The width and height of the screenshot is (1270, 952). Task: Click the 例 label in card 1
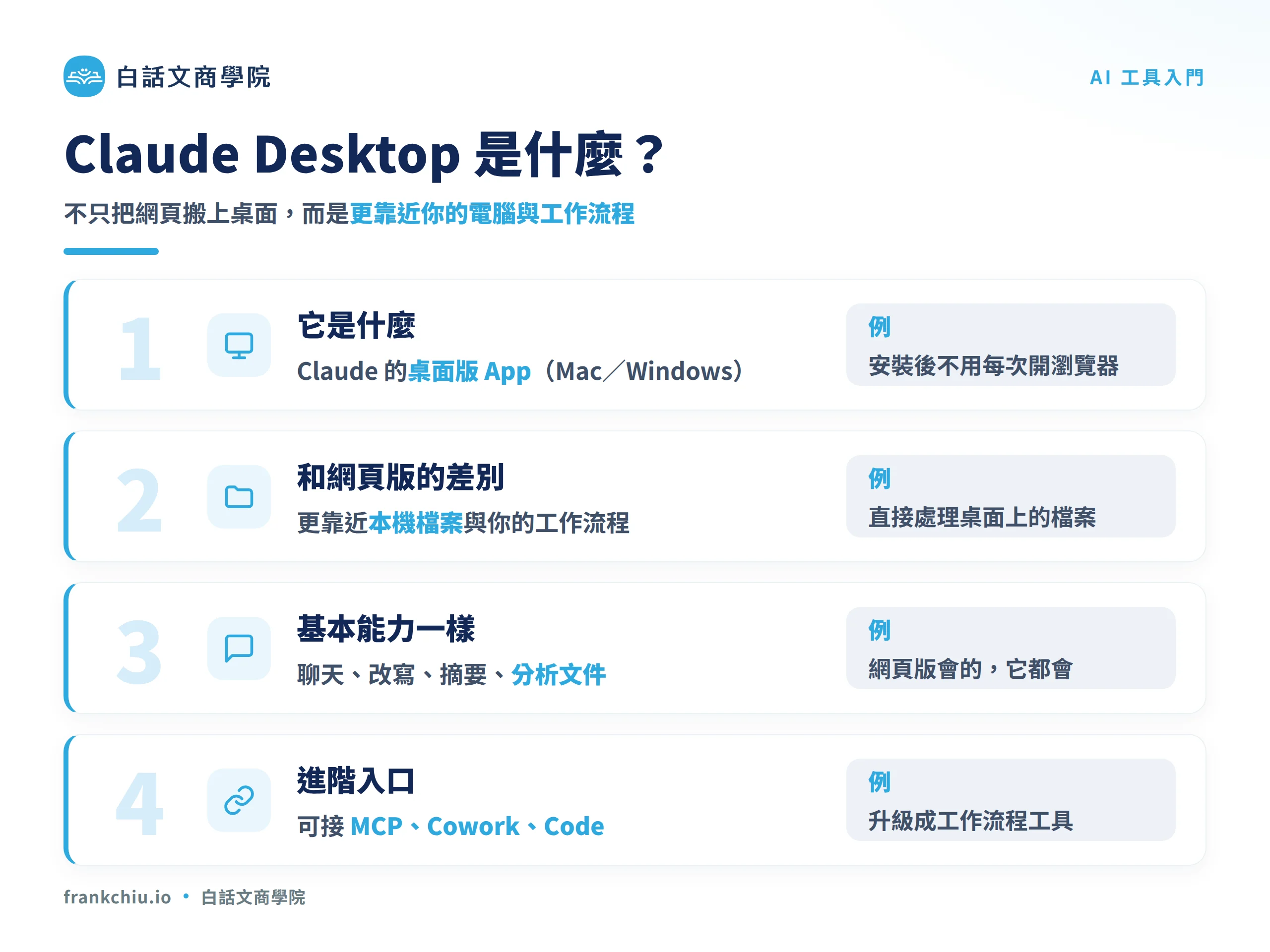[x=879, y=327]
